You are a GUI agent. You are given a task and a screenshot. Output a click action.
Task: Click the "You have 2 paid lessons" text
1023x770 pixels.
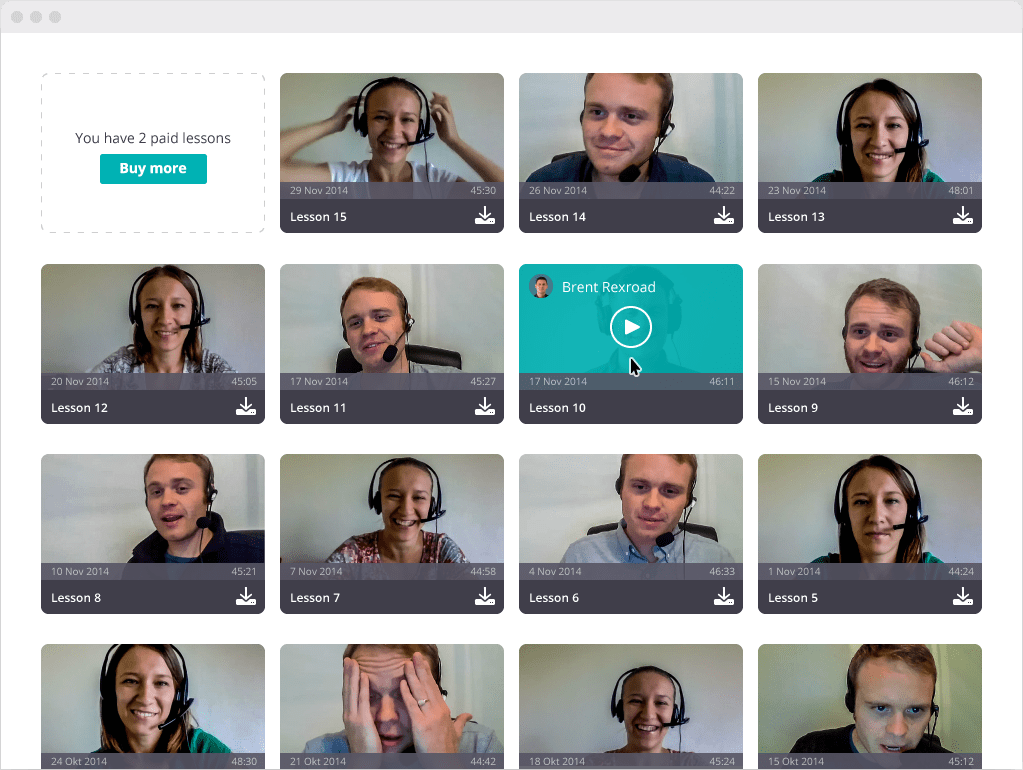pyautogui.click(x=153, y=138)
